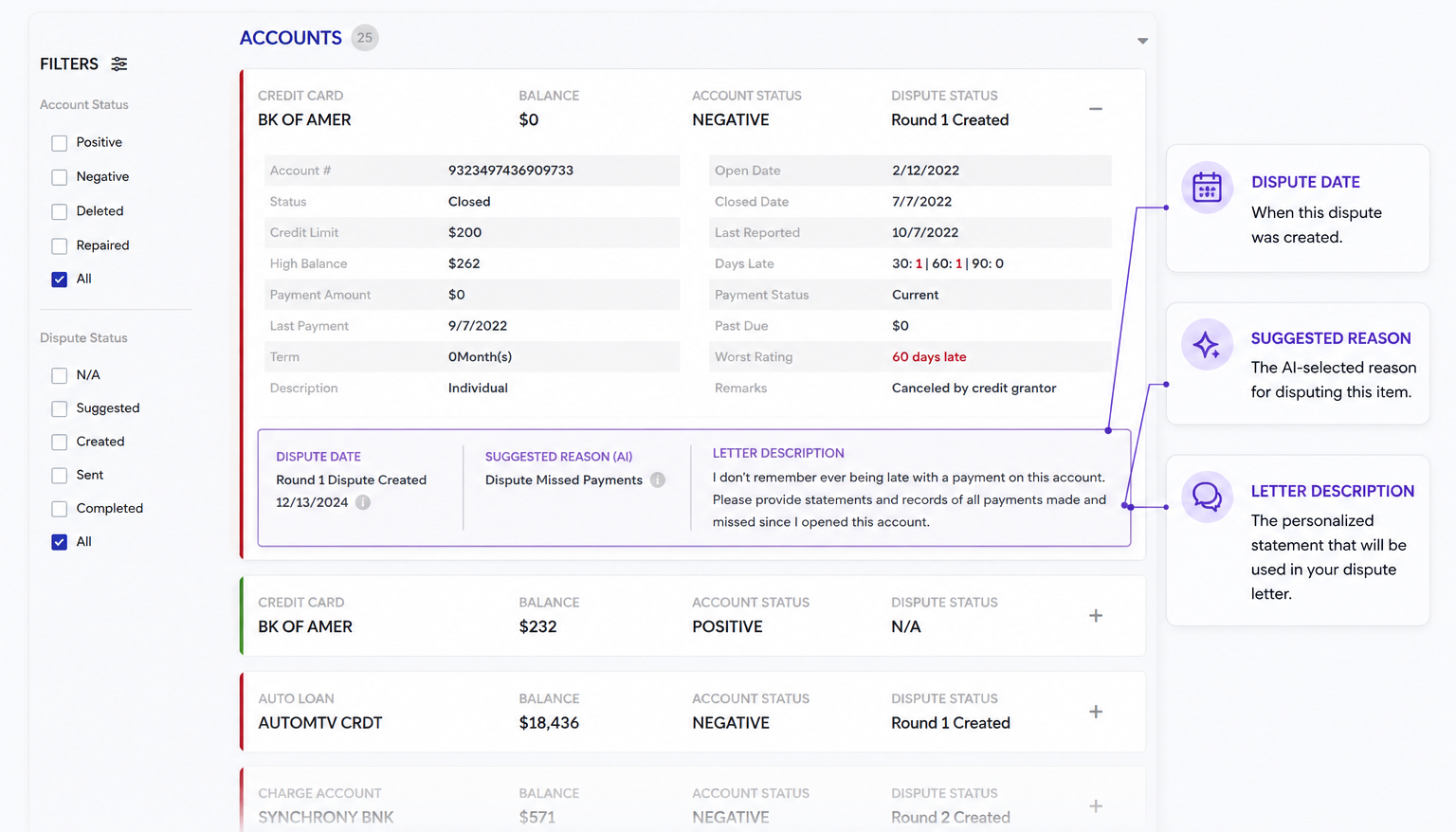Check the Positive account status filter
Screen dimensions: 1456x832
[60, 143]
